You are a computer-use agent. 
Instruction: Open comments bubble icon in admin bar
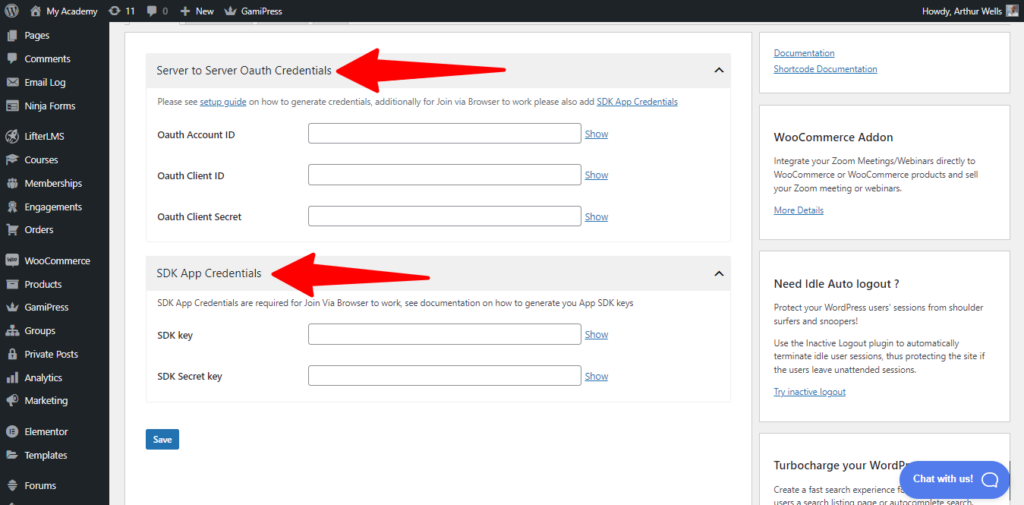pyautogui.click(x=152, y=11)
